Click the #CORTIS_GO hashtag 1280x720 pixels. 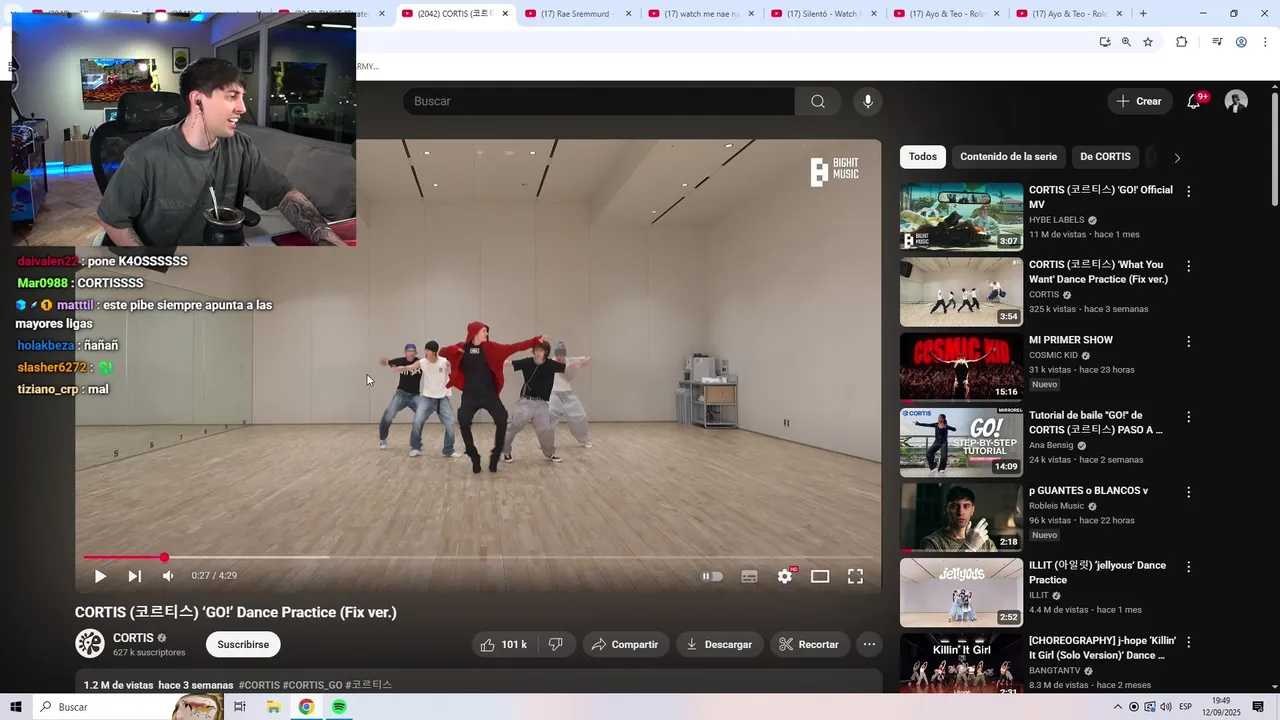[313, 685]
